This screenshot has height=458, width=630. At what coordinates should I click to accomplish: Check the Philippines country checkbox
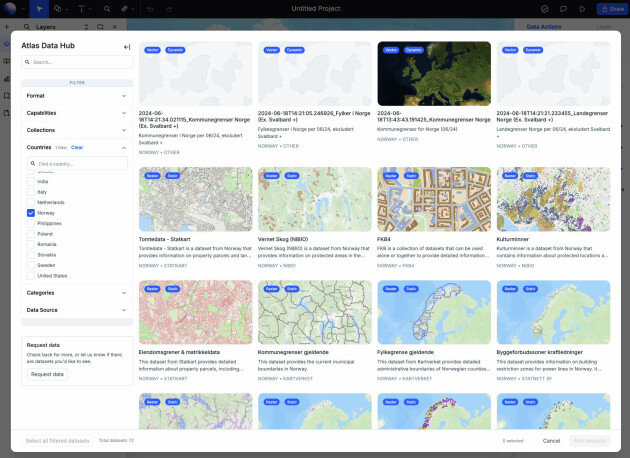click(31, 223)
